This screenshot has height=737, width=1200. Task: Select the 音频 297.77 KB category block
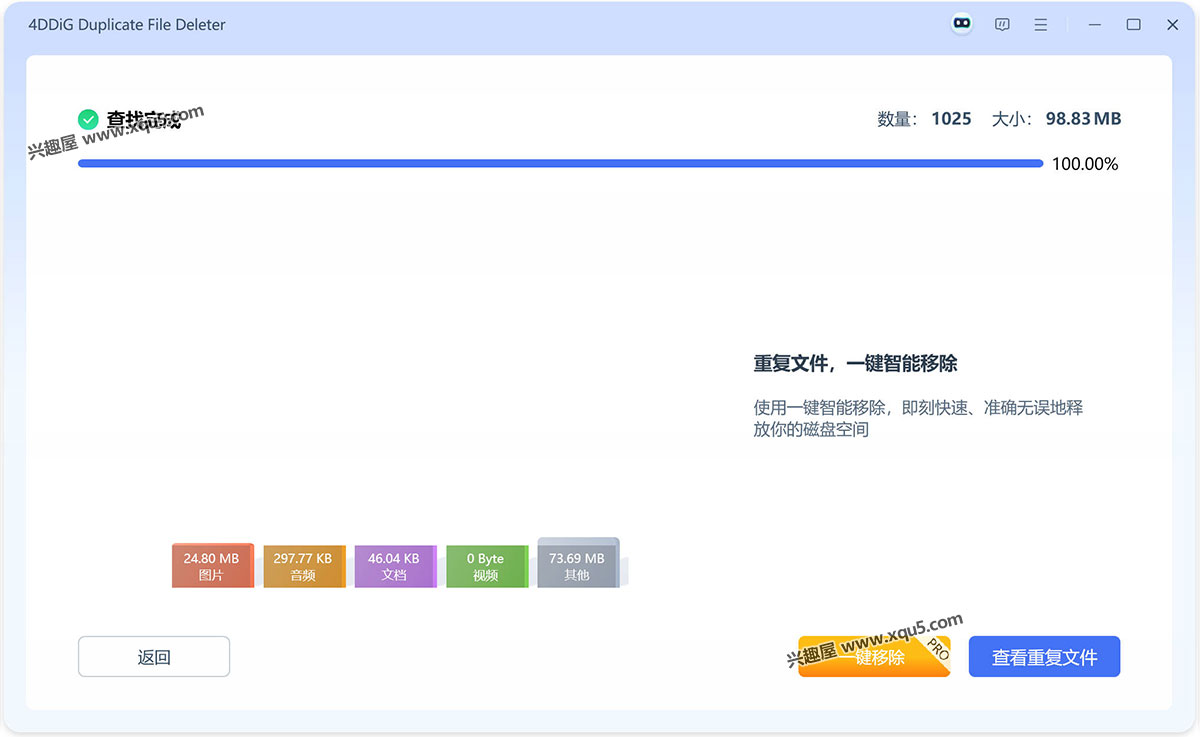tap(304, 566)
